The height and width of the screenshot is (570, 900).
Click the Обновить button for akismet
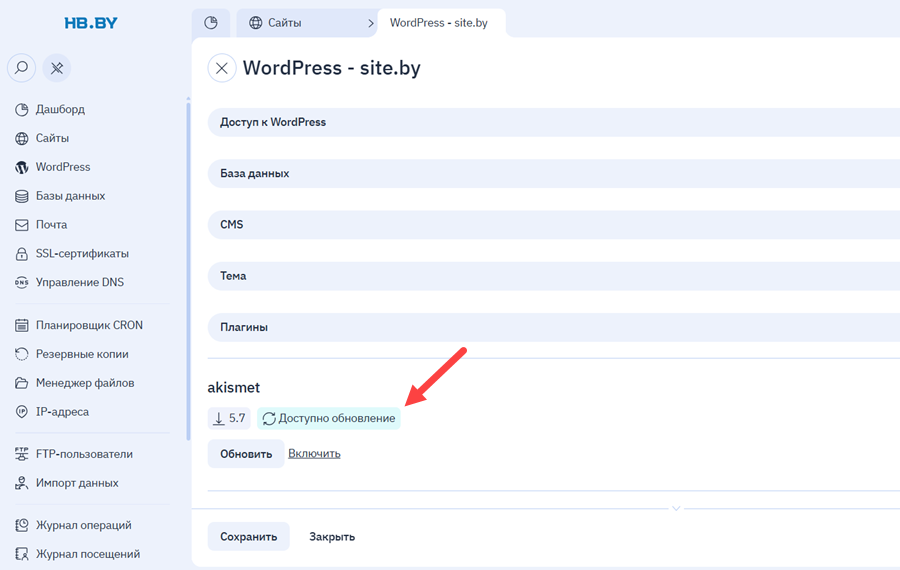(246, 454)
